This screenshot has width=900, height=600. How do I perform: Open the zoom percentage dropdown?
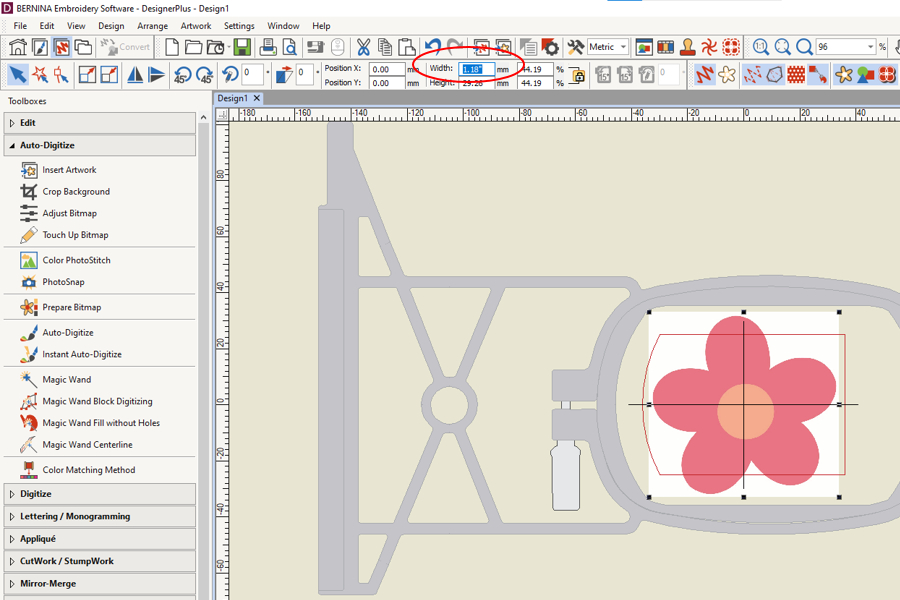point(871,46)
